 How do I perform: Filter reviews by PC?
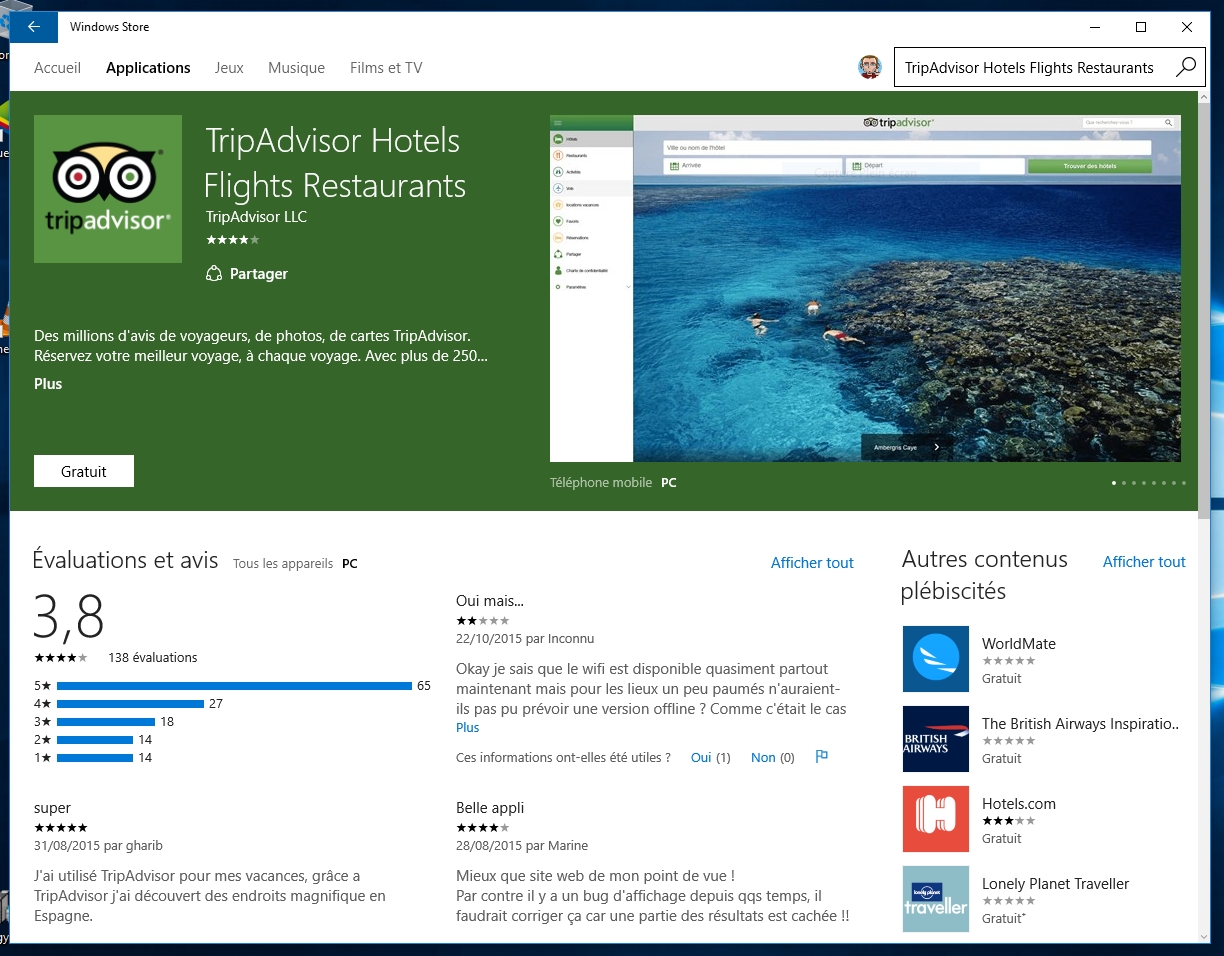[350, 564]
